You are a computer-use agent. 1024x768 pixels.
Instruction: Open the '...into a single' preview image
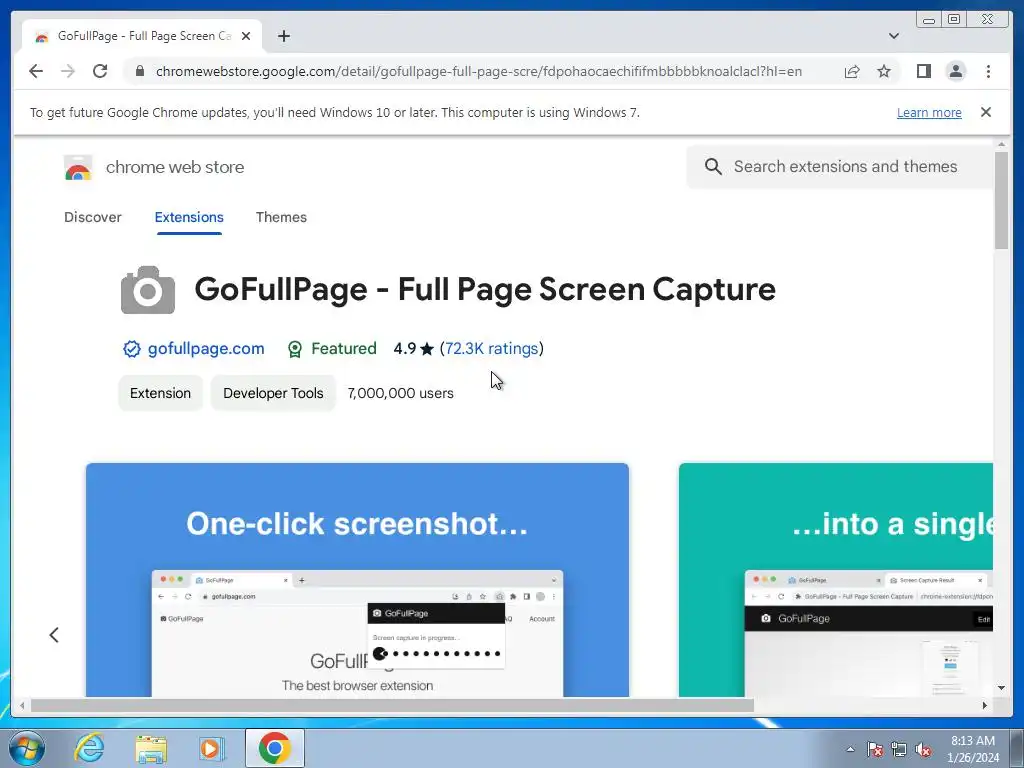pos(836,580)
